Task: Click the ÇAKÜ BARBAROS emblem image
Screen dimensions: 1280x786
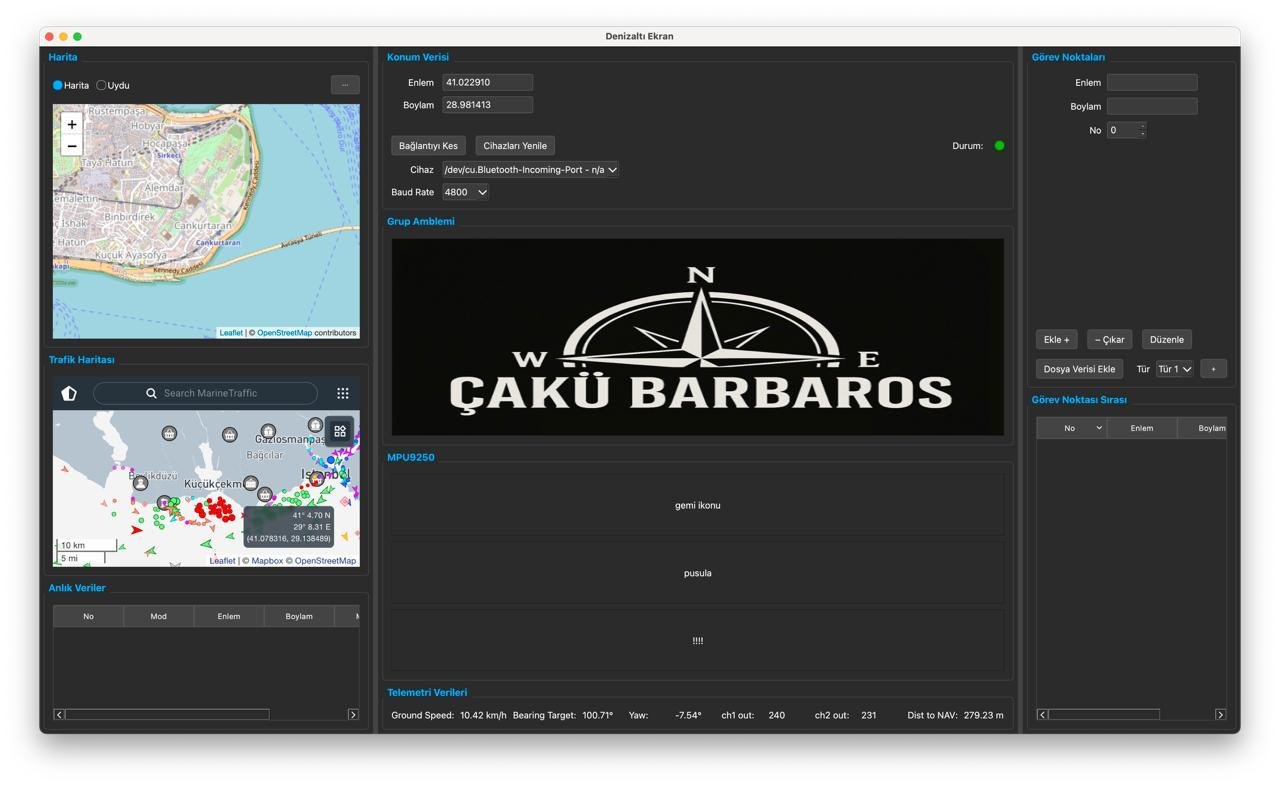Action: 698,337
